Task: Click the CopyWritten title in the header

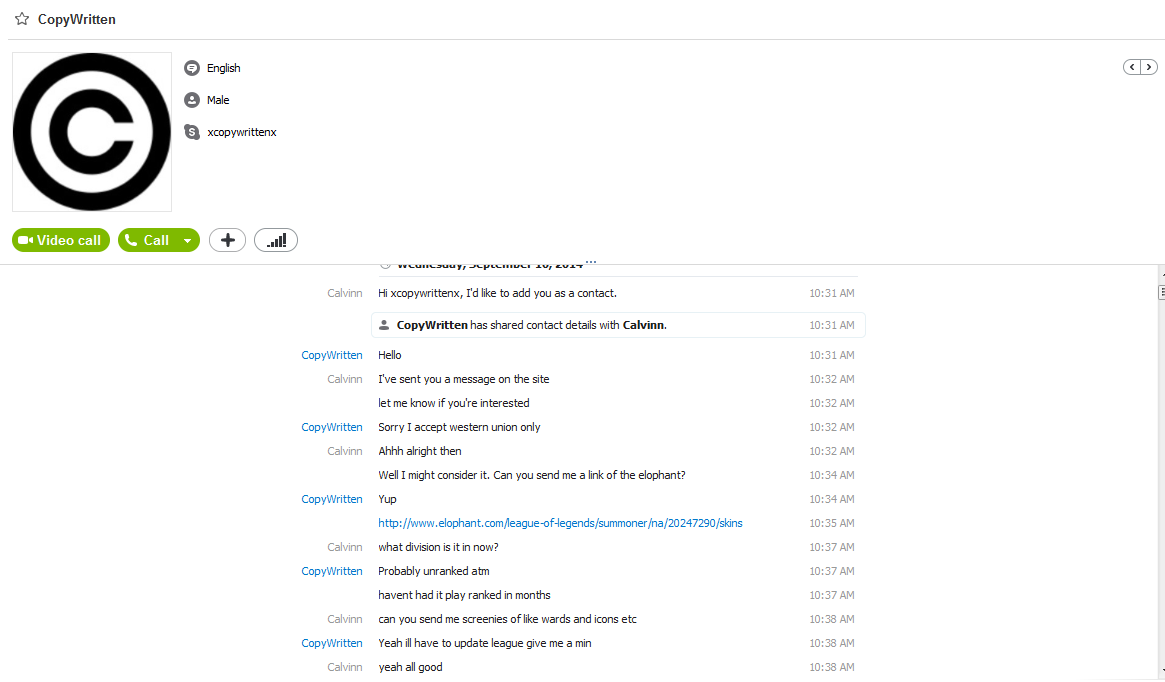Action: 77,19
